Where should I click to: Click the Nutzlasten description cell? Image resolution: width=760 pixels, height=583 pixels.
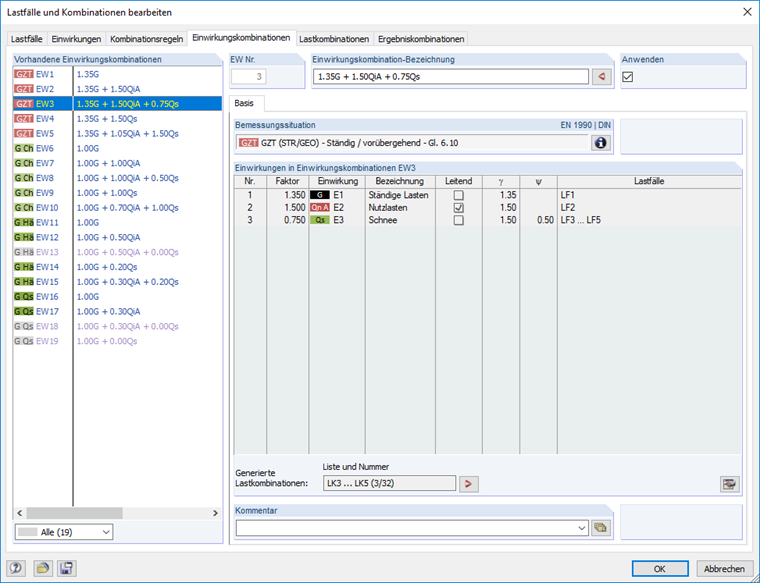[x=400, y=207]
